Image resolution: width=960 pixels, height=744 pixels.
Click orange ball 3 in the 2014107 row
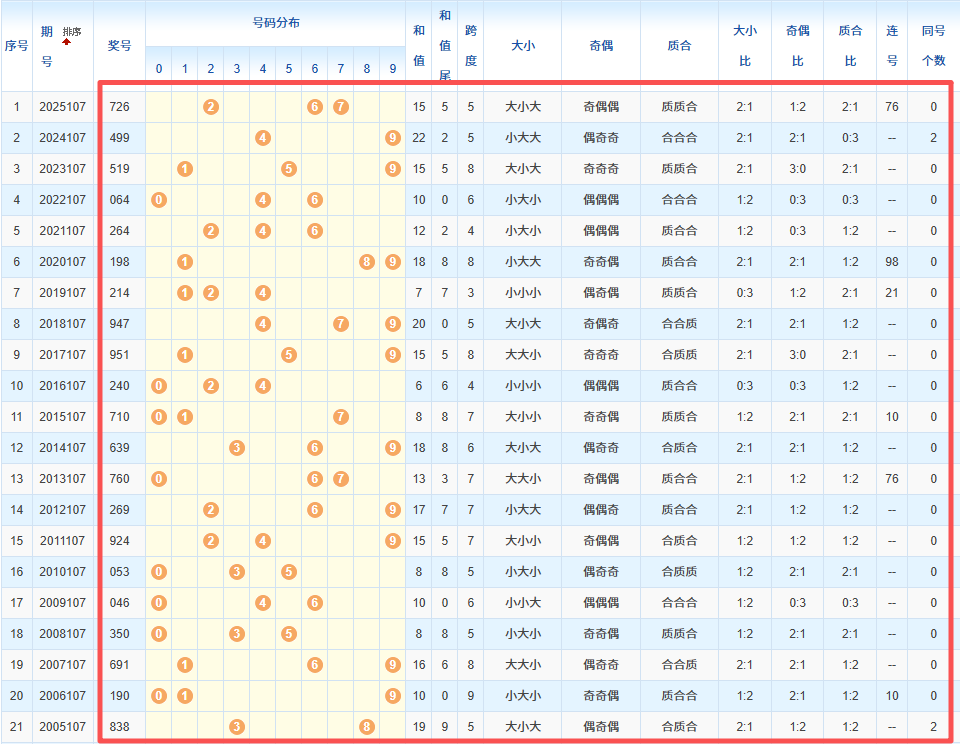tap(237, 448)
